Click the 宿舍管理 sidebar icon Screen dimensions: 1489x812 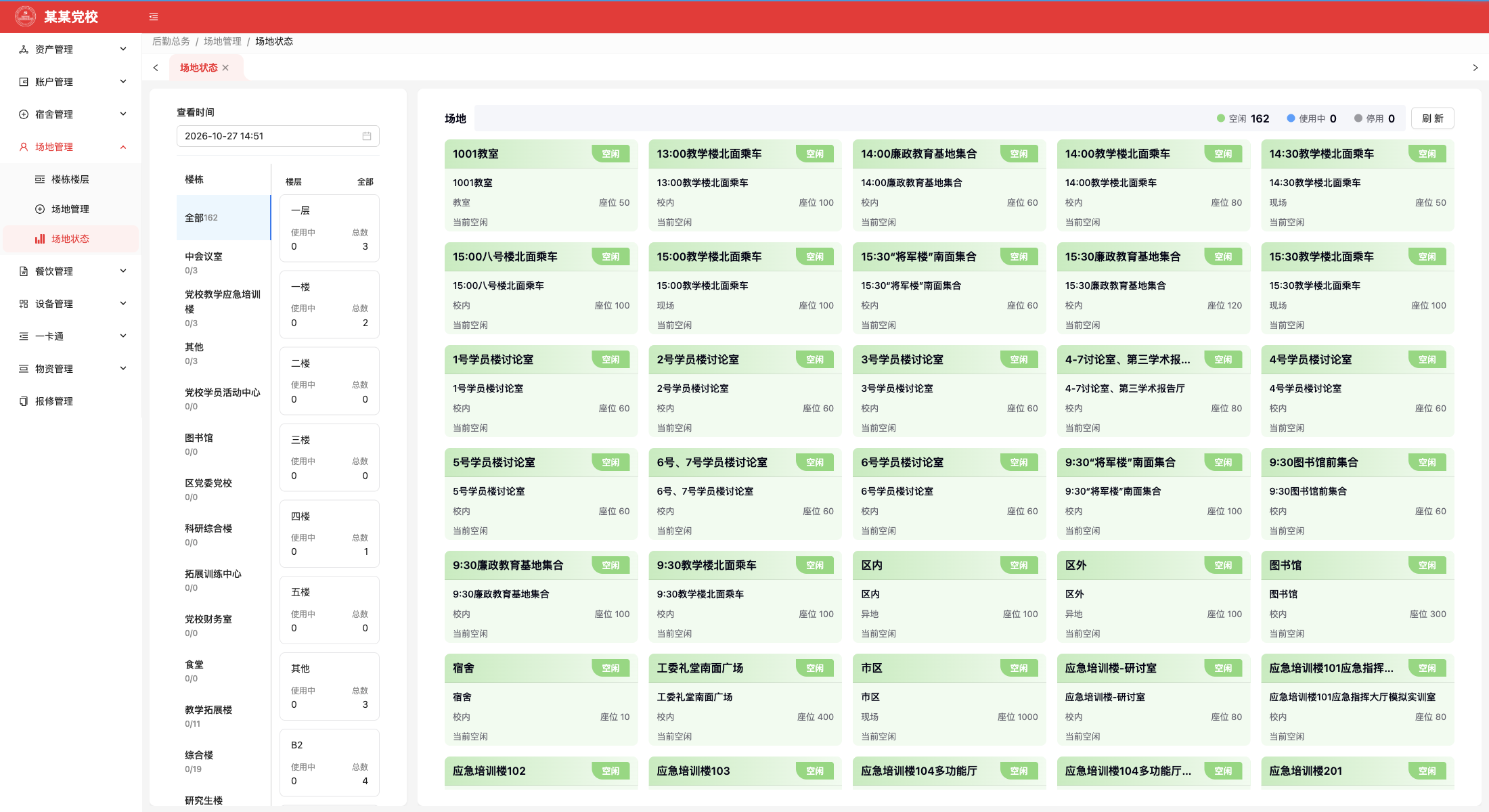pyautogui.click(x=24, y=114)
